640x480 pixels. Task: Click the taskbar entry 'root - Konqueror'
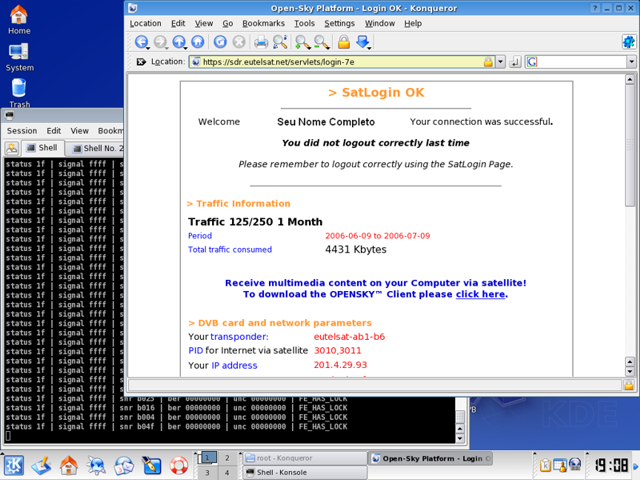[304, 458]
